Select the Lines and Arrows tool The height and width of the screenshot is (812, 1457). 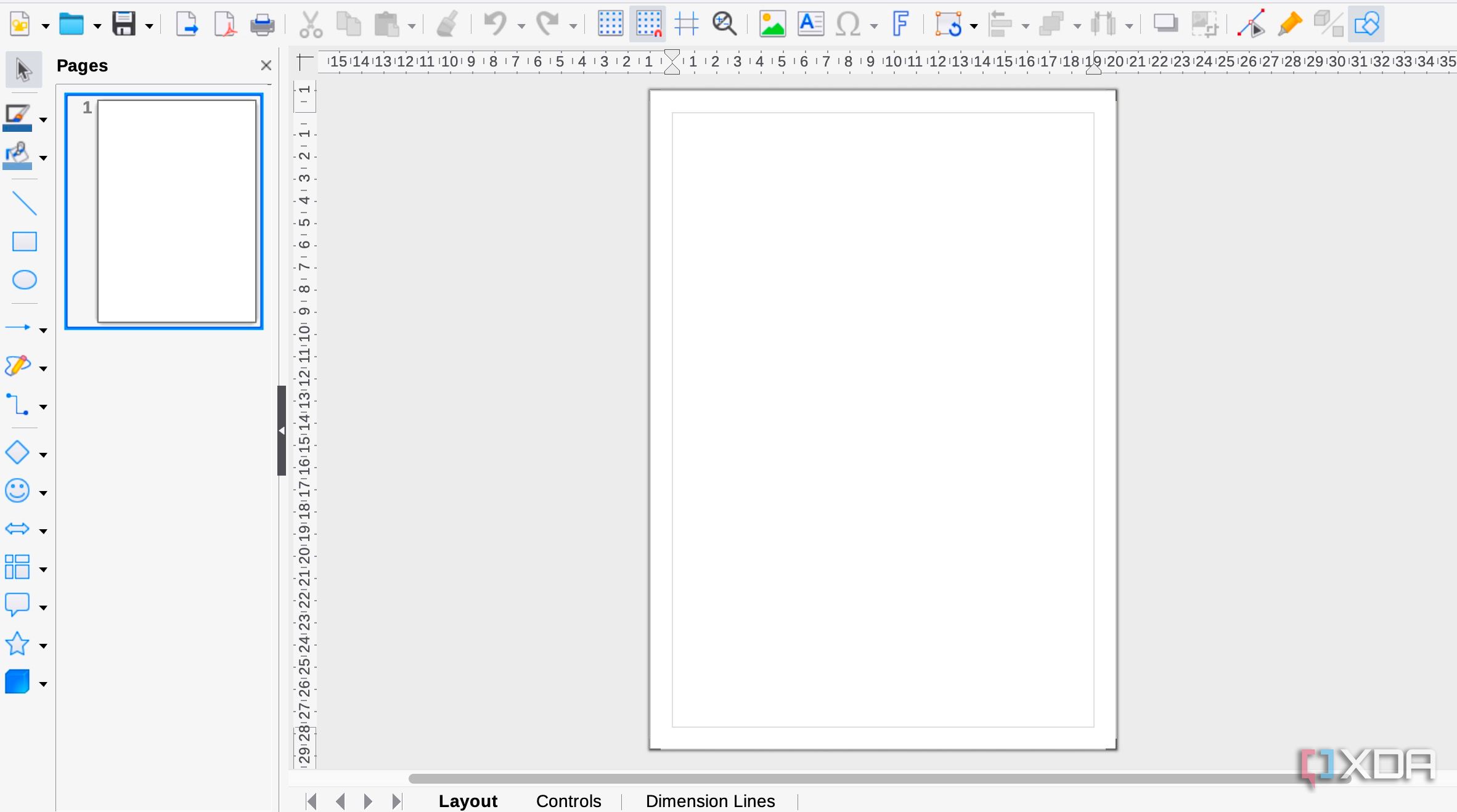pos(17,328)
